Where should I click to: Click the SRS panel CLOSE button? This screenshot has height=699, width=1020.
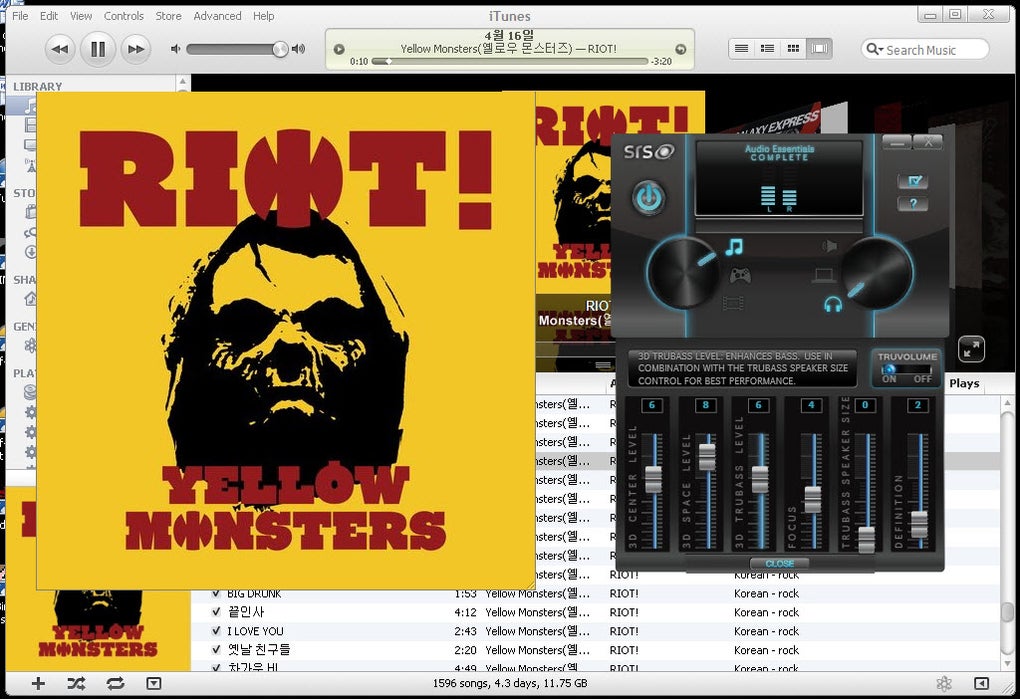(779, 564)
